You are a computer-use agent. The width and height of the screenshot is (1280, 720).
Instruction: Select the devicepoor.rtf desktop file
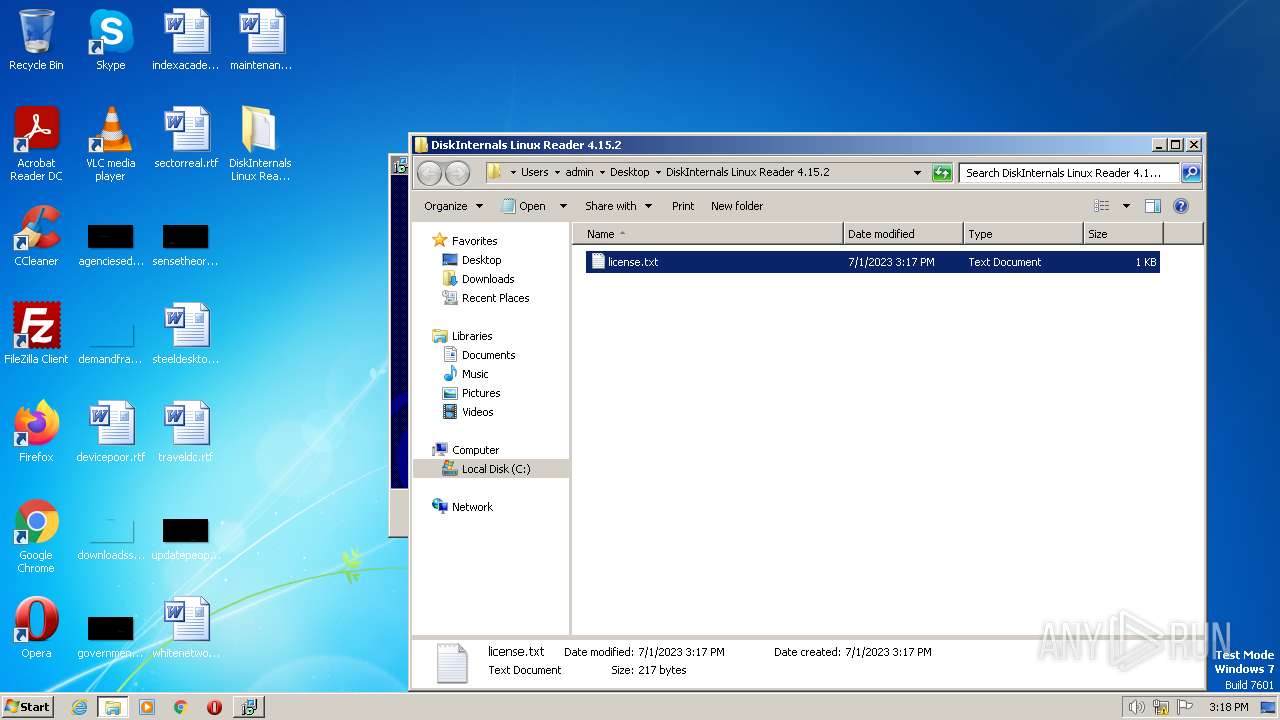110,432
